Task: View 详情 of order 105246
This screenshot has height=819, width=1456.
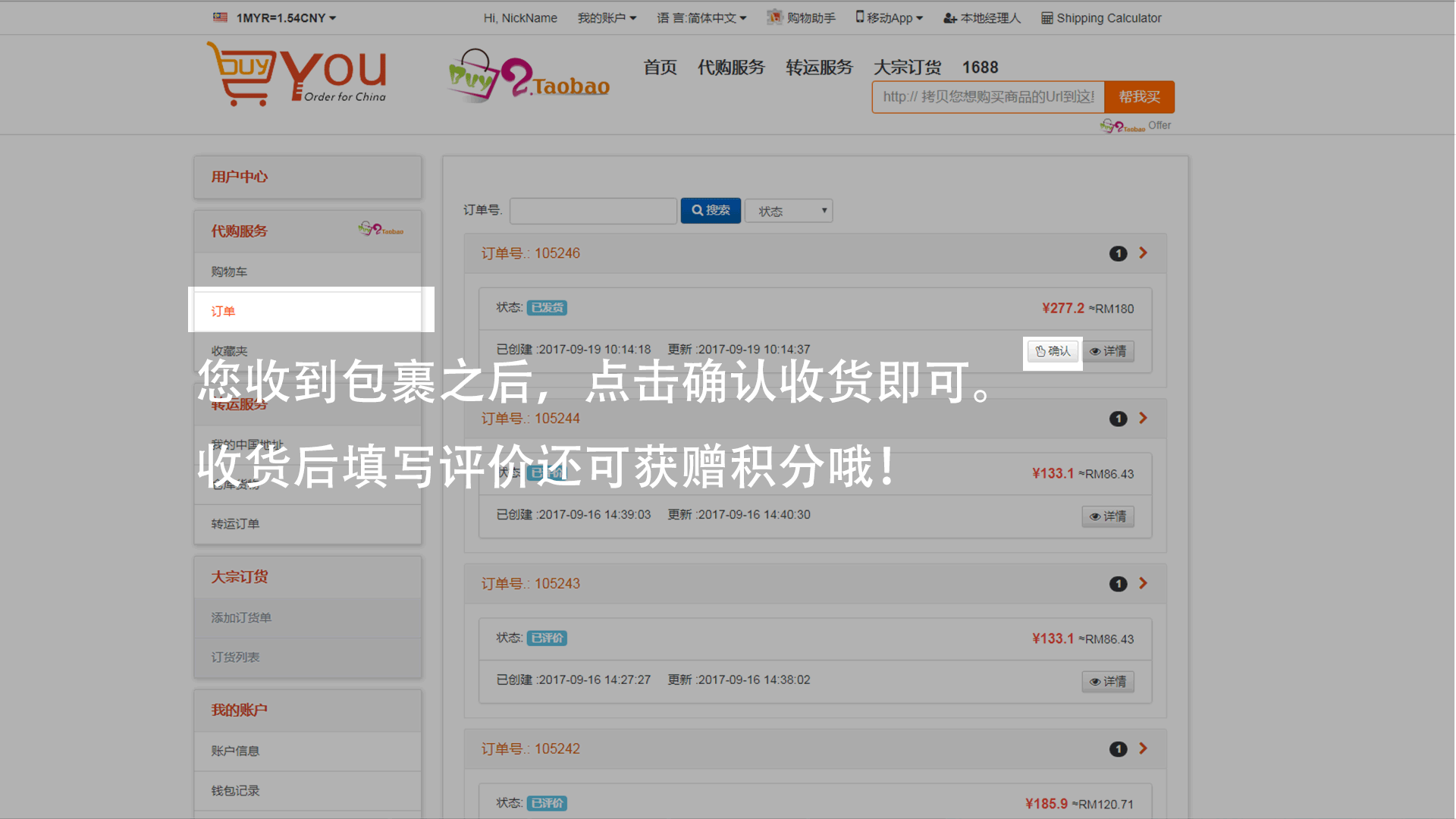Action: tap(1108, 351)
